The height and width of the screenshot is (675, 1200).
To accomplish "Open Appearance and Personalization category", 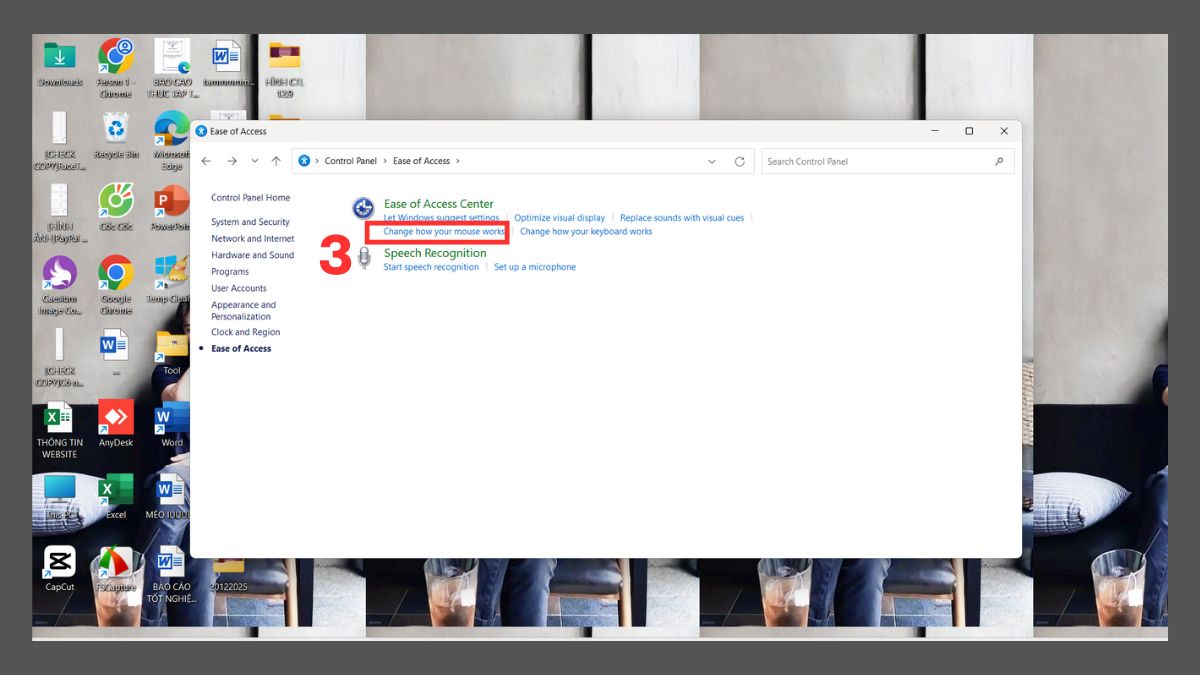I will [x=243, y=310].
